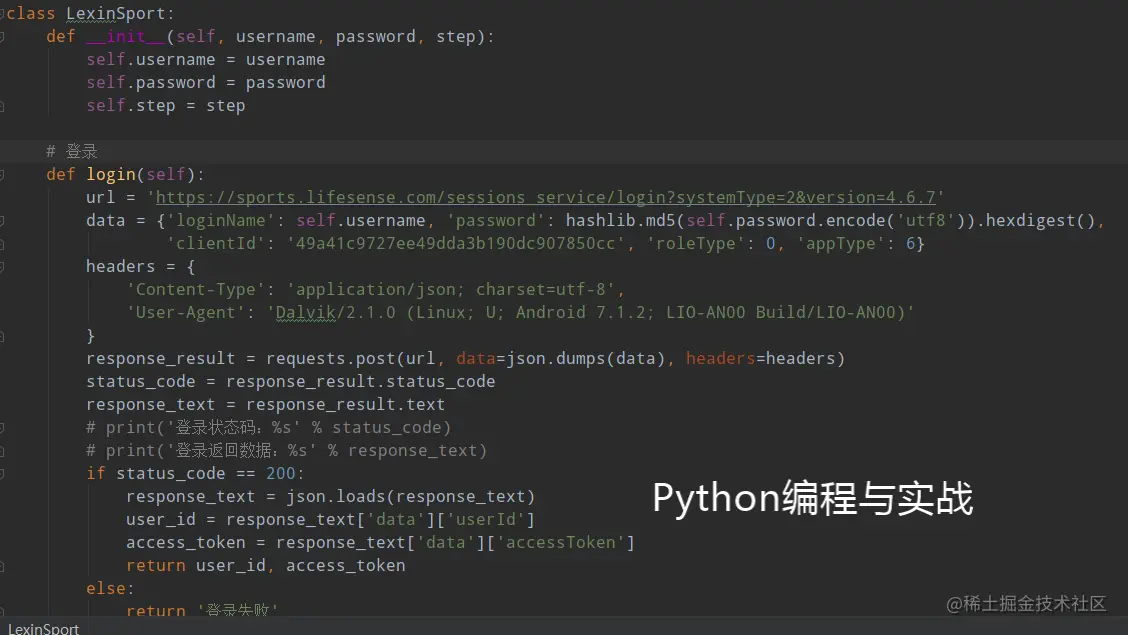The image size is (1128, 635).
Task: Place the cursor on the login function name
Action: (111, 175)
